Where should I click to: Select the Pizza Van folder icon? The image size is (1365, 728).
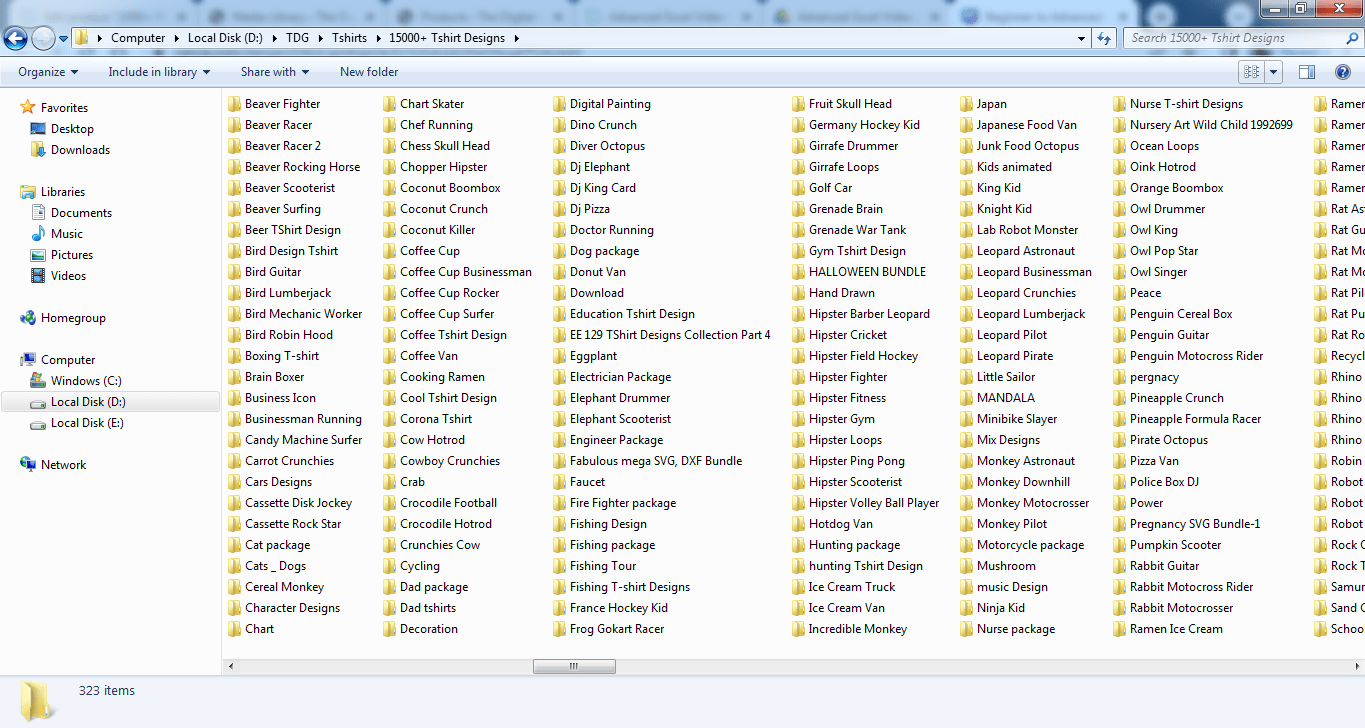click(x=1120, y=461)
